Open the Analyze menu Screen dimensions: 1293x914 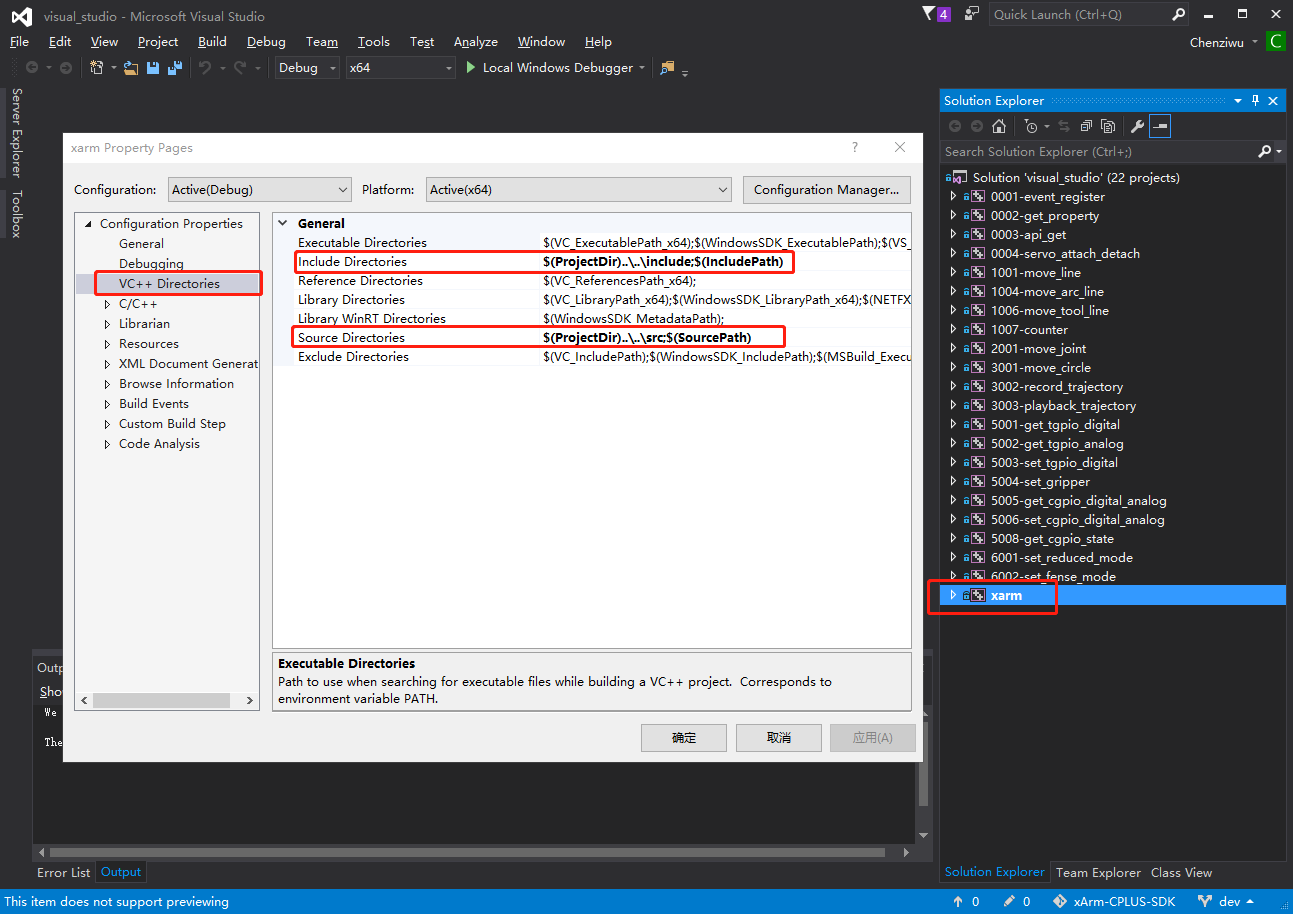pyautogui.click(x=476, y=41)
